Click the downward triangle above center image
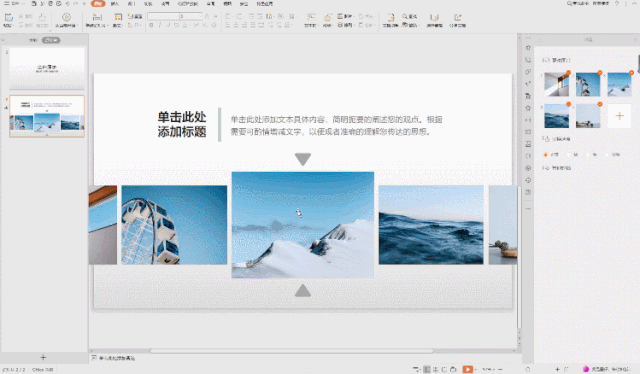640x374 pixels. coord(303,159)
